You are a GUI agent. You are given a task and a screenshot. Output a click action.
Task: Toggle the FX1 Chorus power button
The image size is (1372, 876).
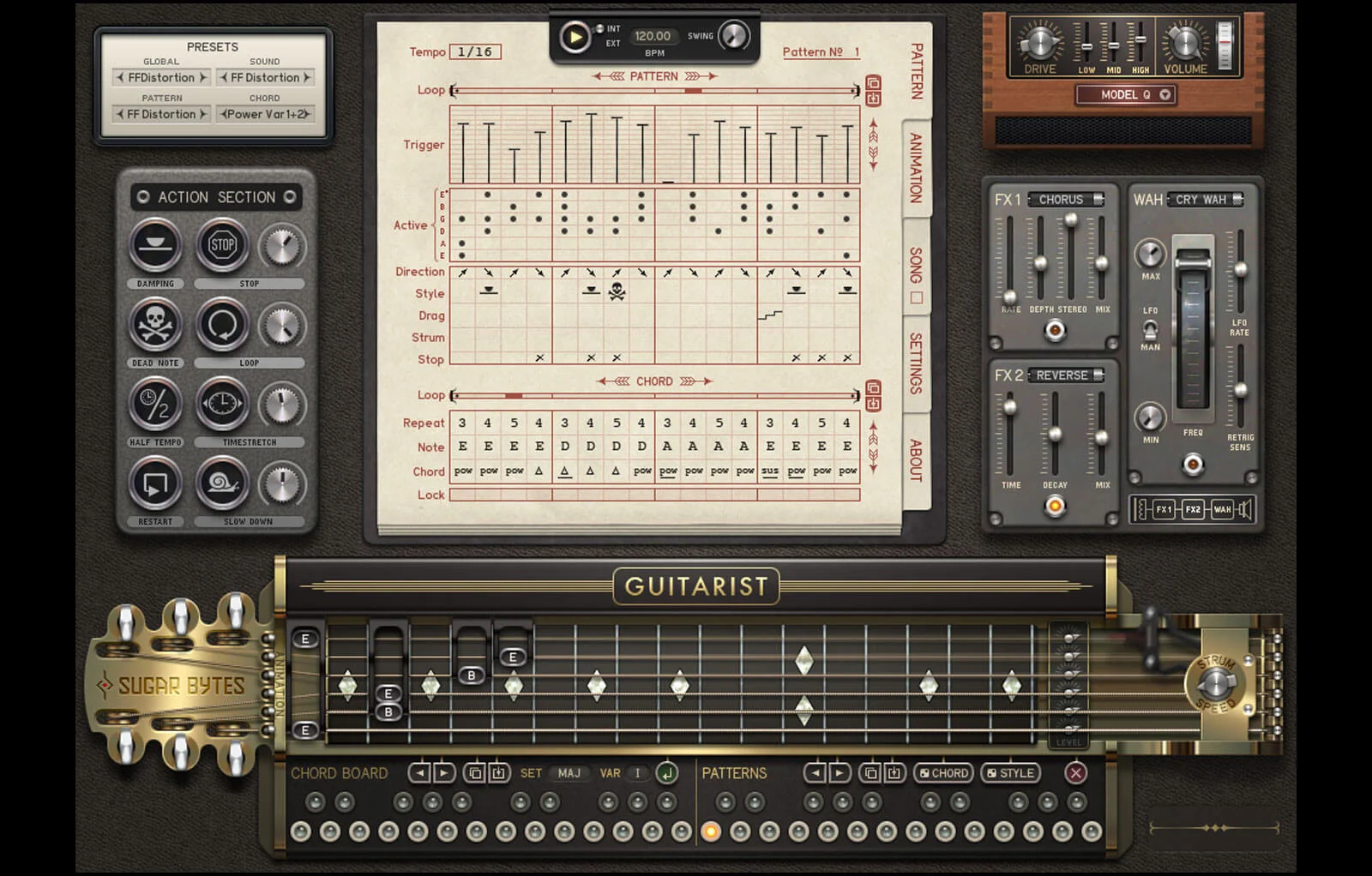click(x=1056, y=330)
